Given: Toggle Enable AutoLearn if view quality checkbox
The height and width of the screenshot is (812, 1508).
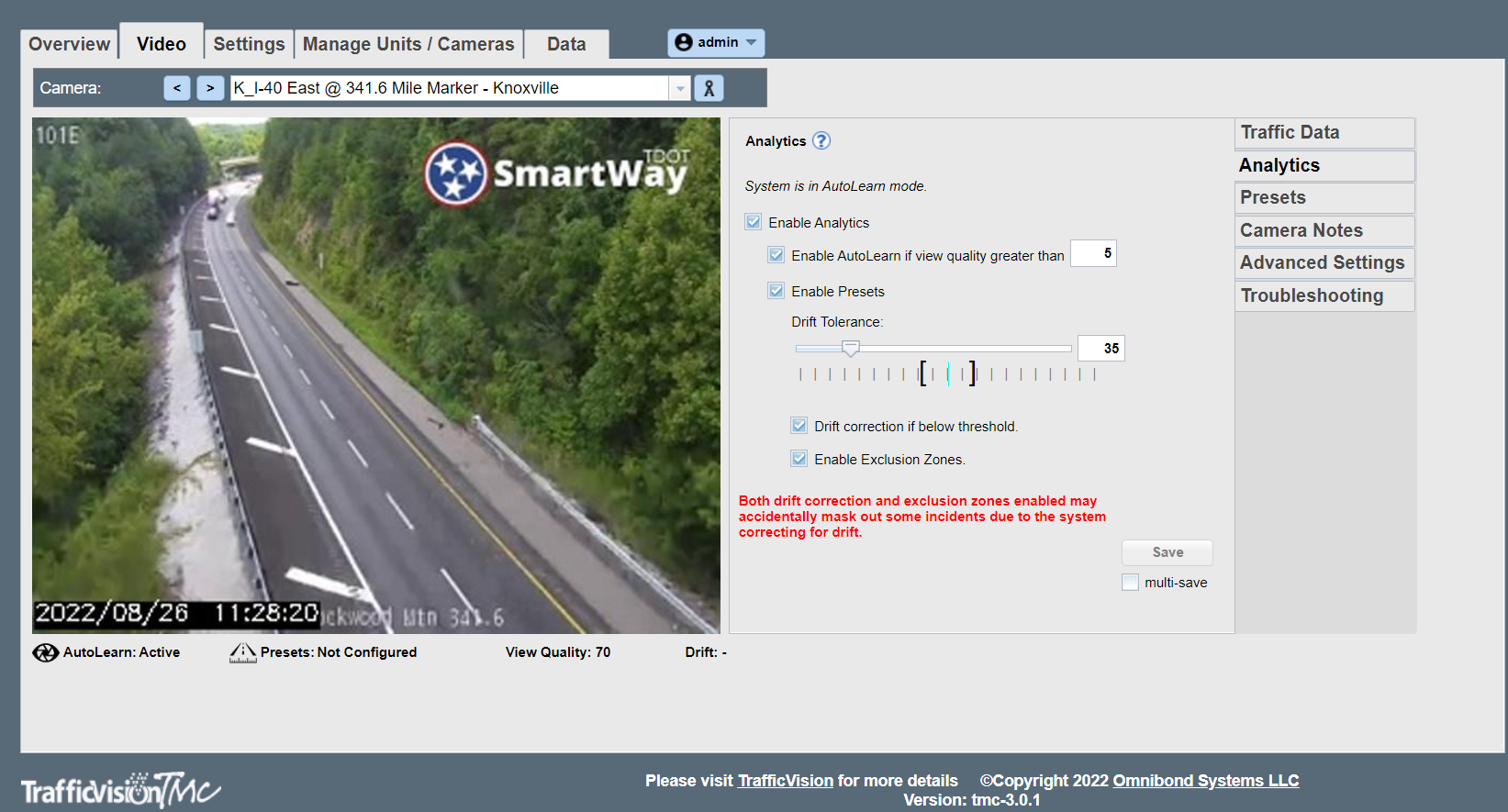Looking at the screenshot, I should pyautogui.click(x=776, y=255).
